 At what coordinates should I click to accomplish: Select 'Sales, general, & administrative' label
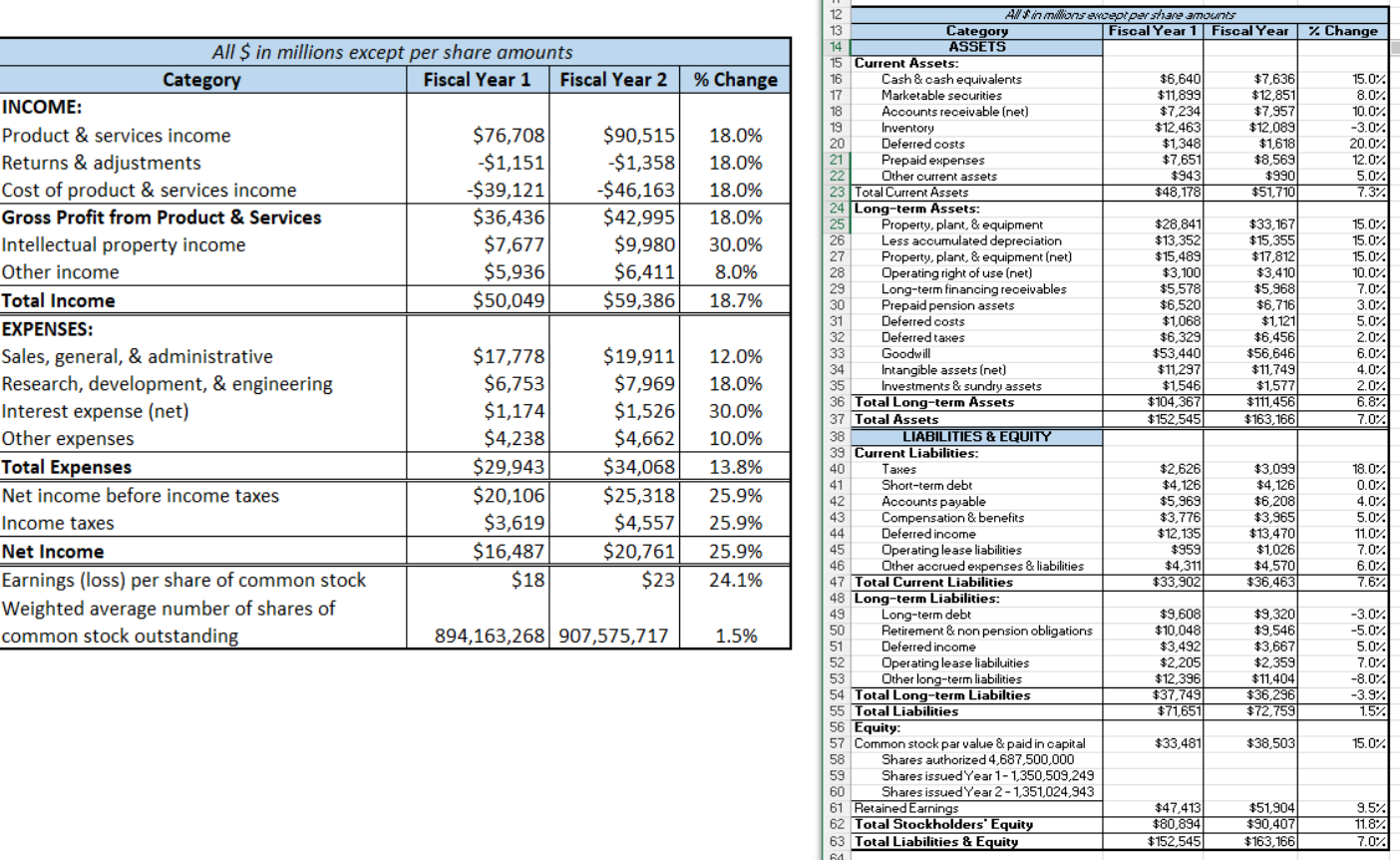tap(138, 356)
